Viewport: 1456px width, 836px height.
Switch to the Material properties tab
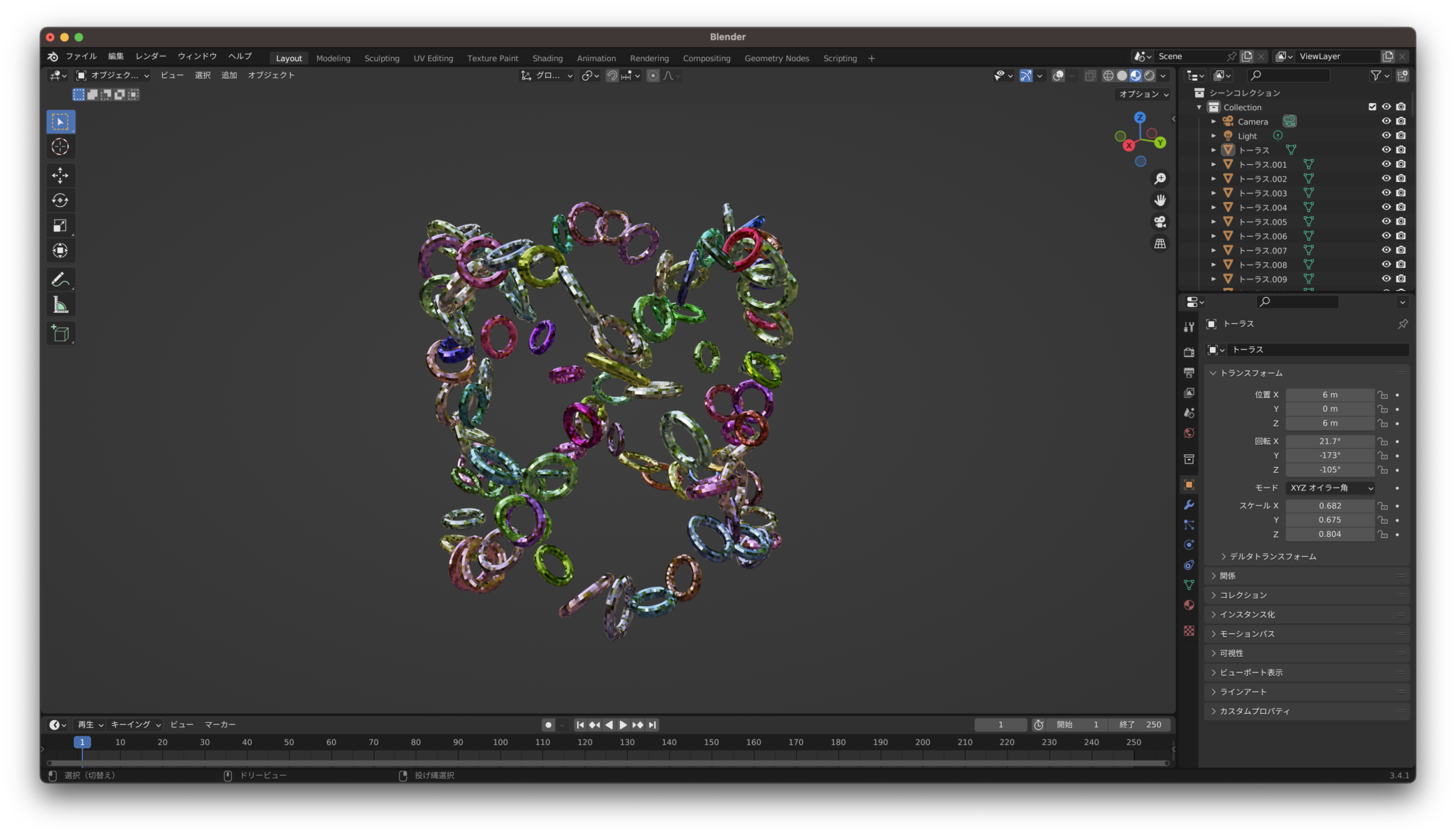[1189, 605]
